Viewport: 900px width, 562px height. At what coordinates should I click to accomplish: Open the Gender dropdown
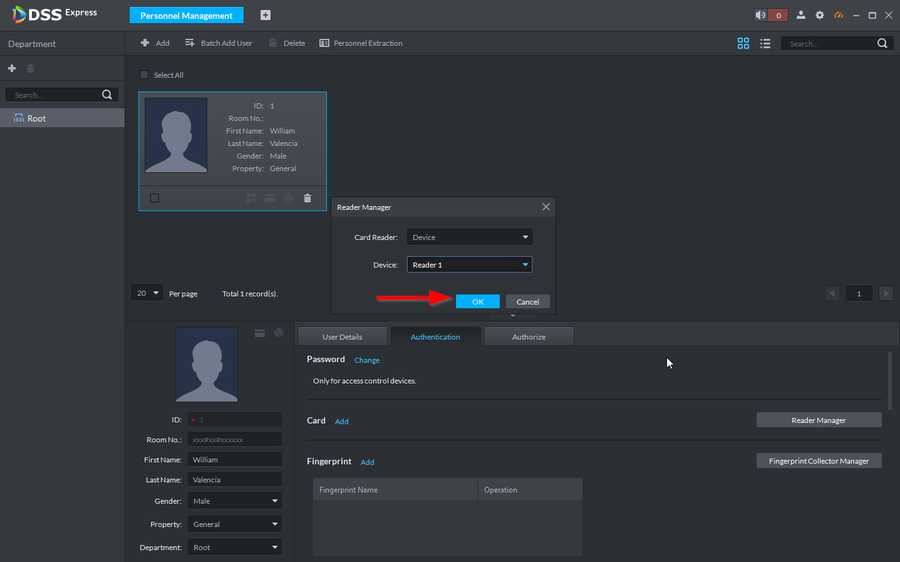[x=234, y=501]
